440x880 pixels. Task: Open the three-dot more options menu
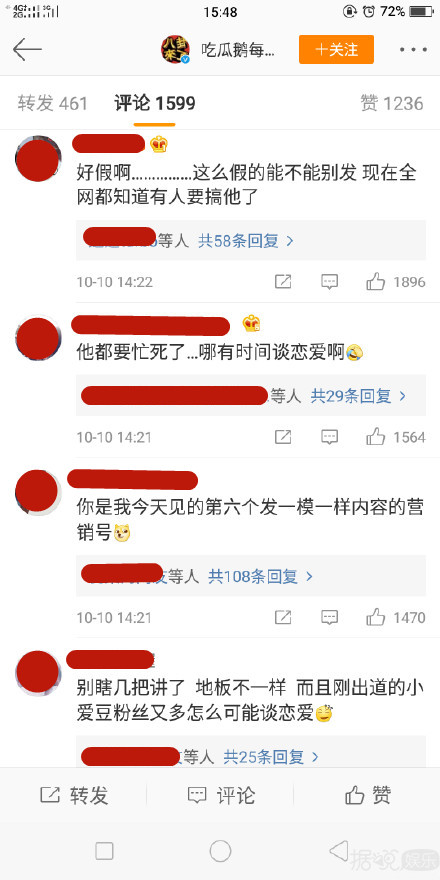413,50
